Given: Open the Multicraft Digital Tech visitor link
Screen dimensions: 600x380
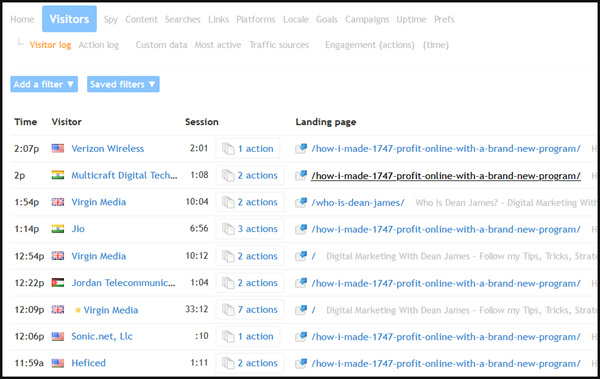Looking at the screenshot, I should [x=124, y=175].
